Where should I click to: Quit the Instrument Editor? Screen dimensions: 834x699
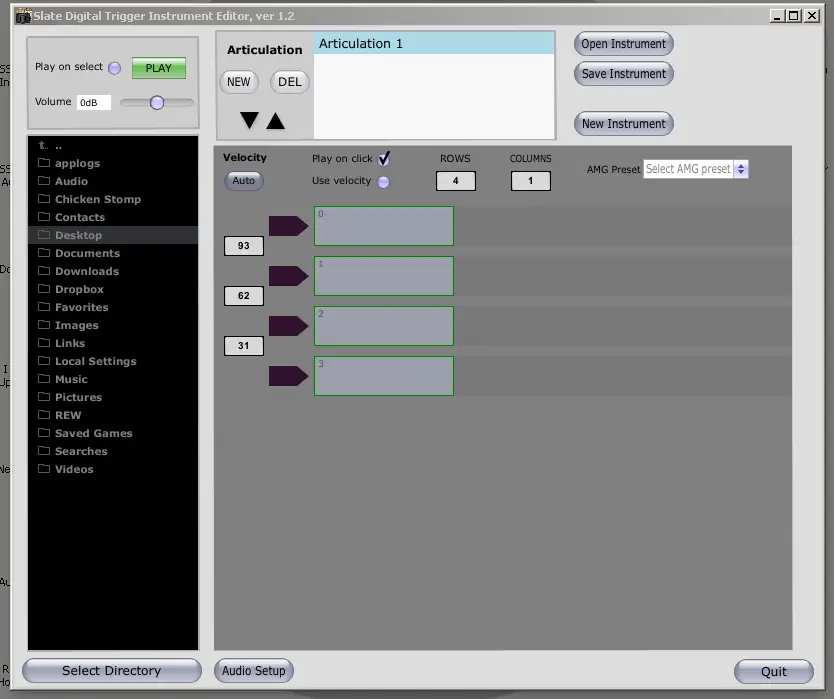[773, 671]
